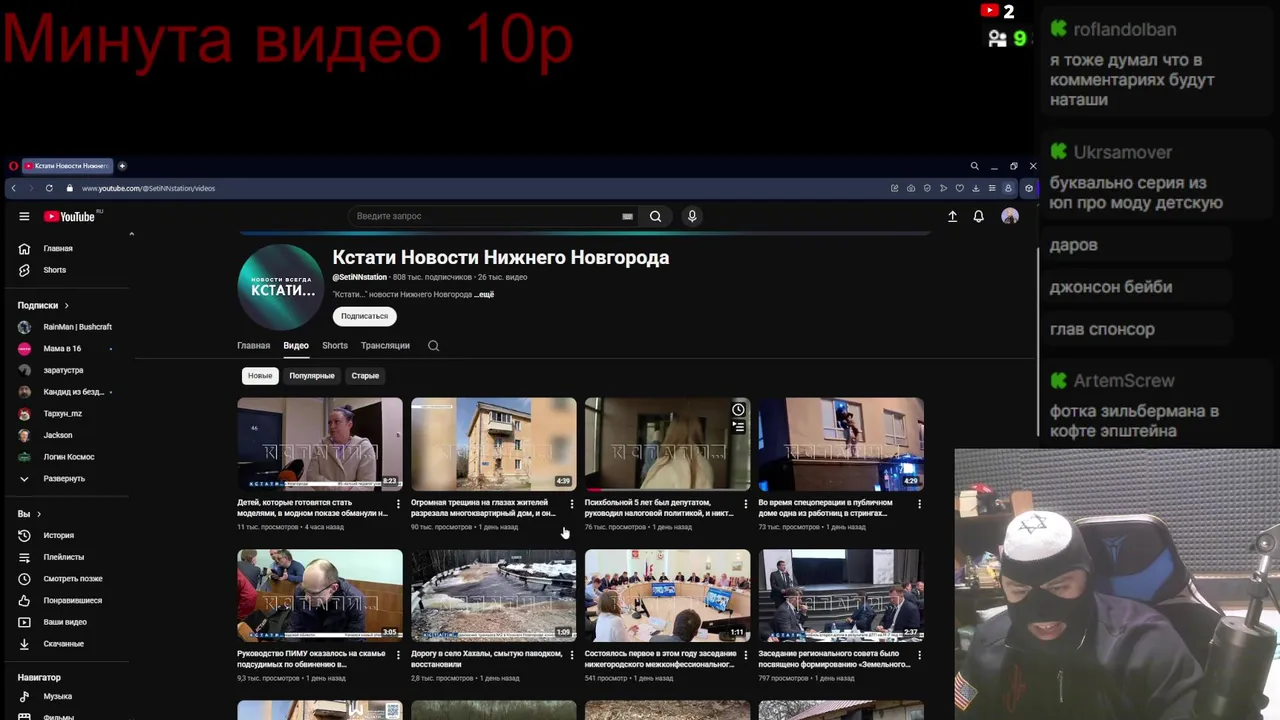1280x720 pixels.
Task: Open the on-screen keyboard icon in search box
Action: [627, 216]
